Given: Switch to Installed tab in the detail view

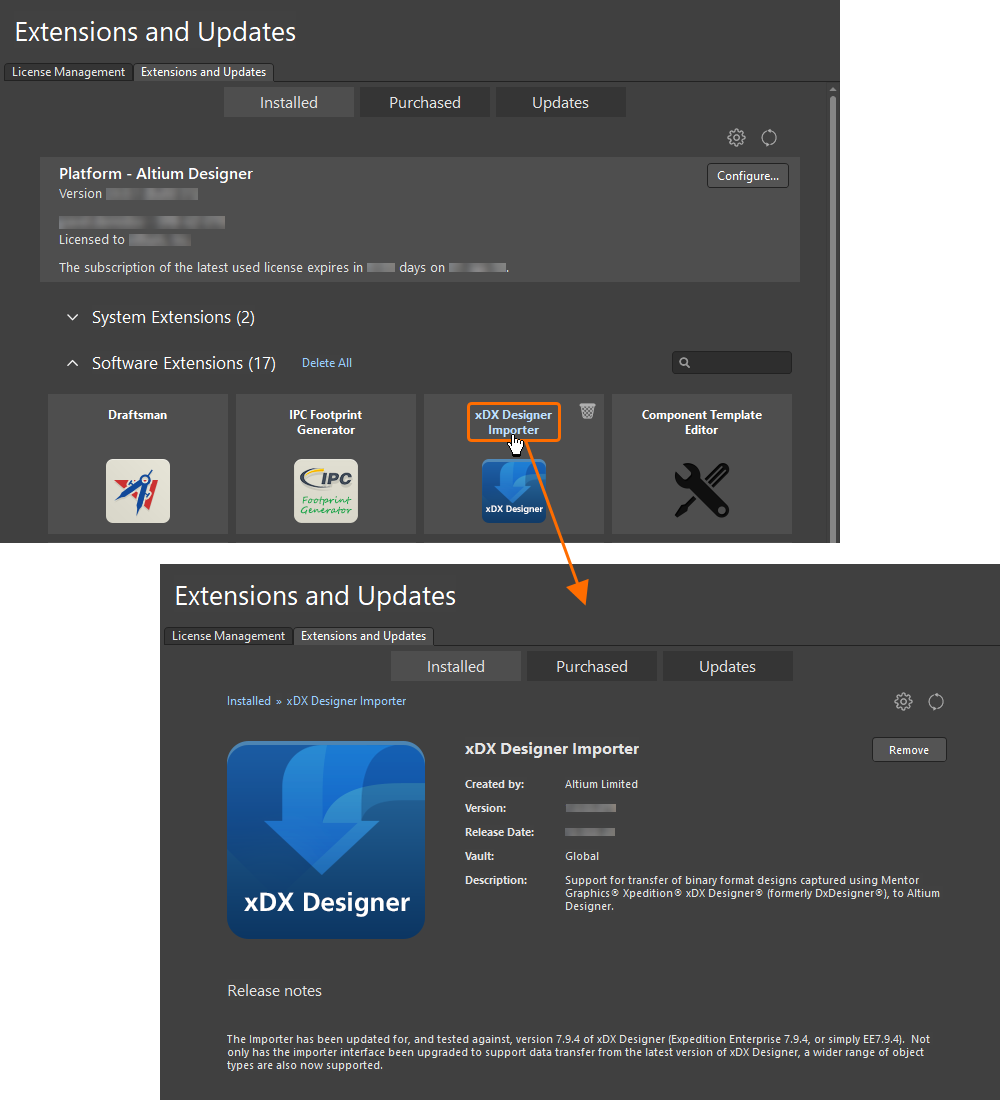Looking at the screenshot, I should point(455,666).
